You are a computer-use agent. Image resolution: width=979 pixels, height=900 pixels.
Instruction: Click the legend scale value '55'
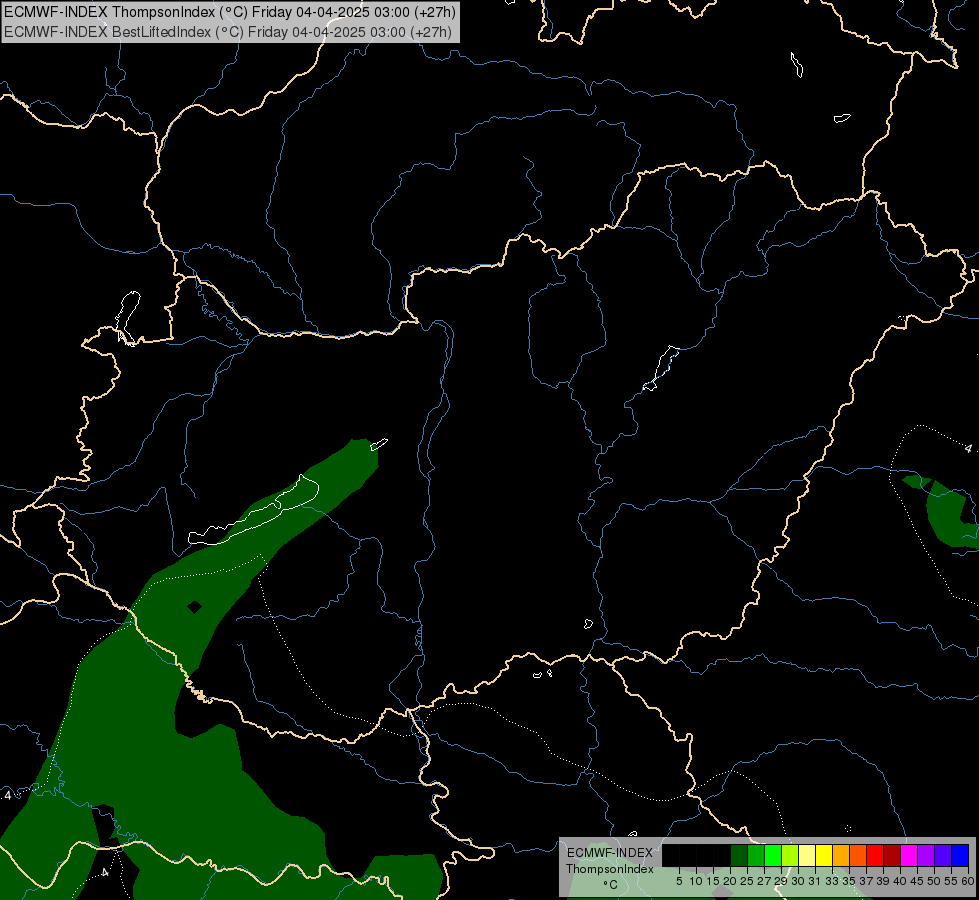coord(951,881)
